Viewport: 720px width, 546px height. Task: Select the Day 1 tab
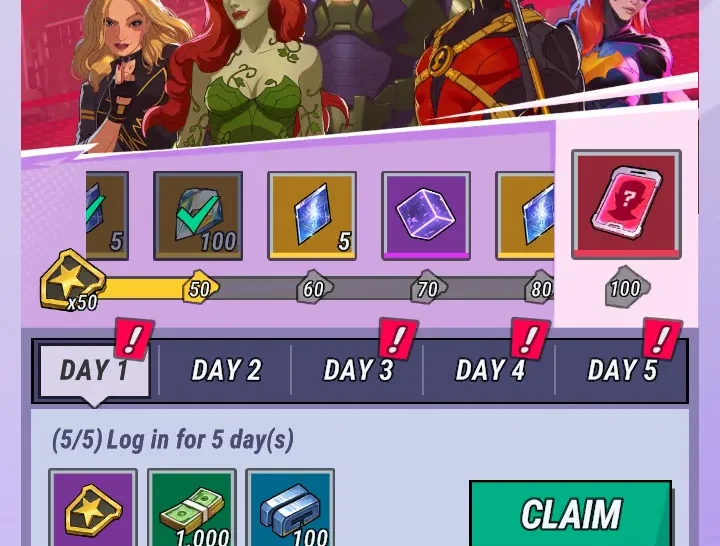click(x=95, y=370)
